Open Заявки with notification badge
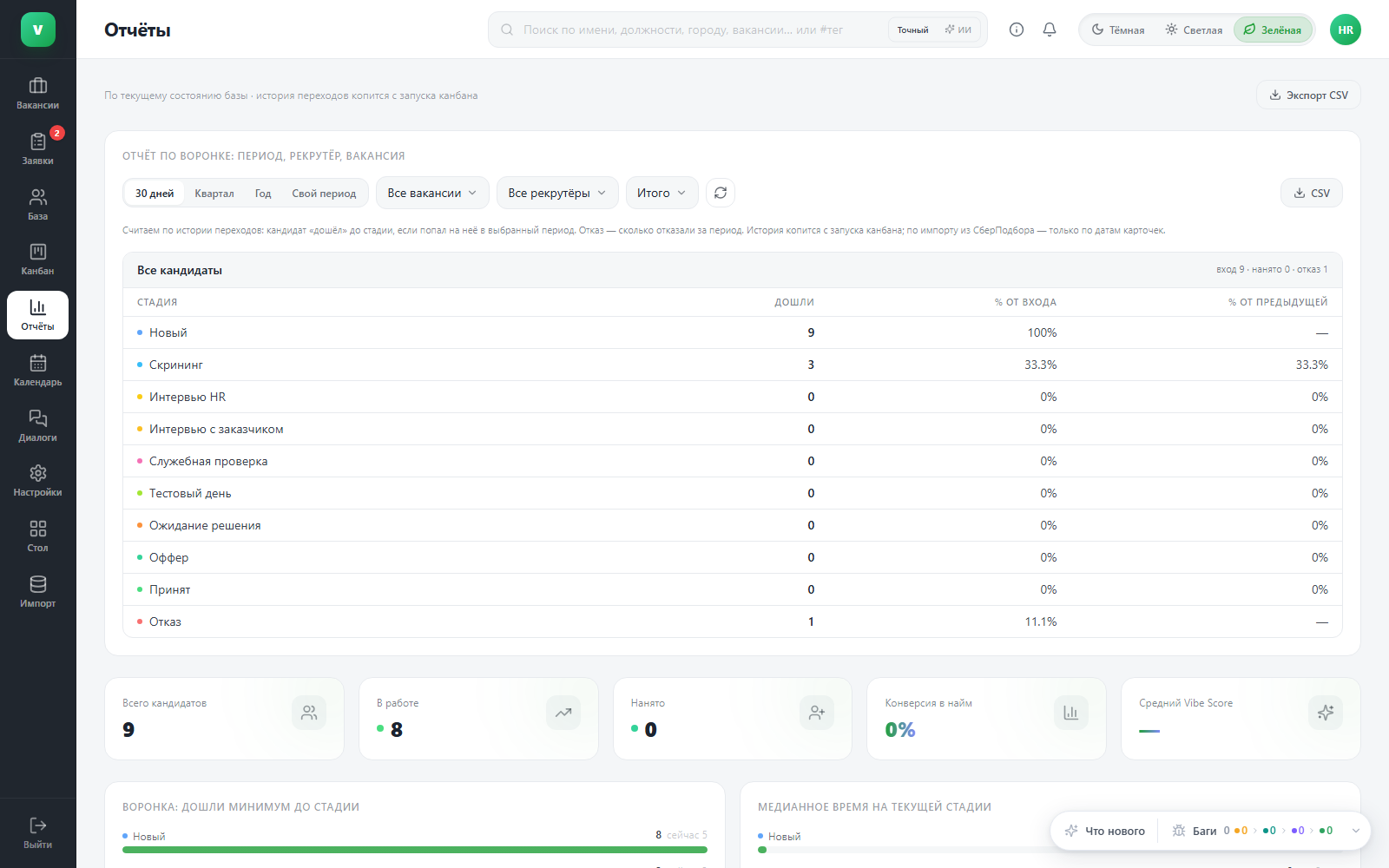1389x868 pixels. [37, 149]
